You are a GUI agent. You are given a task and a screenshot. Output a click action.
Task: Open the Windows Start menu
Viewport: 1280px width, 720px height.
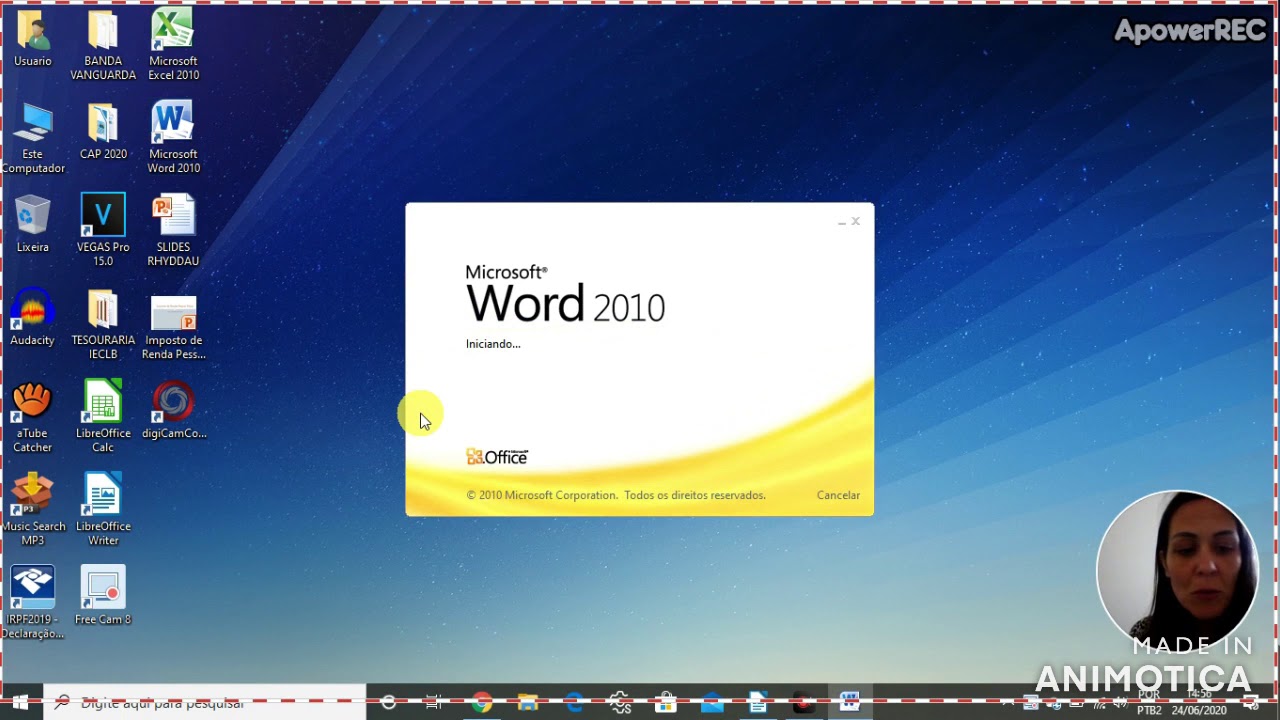coord(20,703)
